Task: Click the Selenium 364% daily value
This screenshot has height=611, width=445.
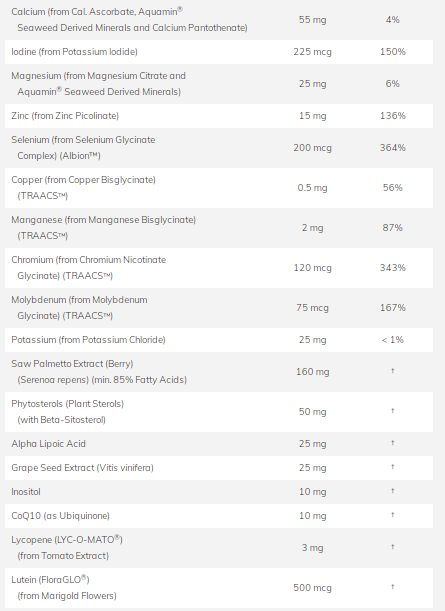Action: [x=393, y=148]
